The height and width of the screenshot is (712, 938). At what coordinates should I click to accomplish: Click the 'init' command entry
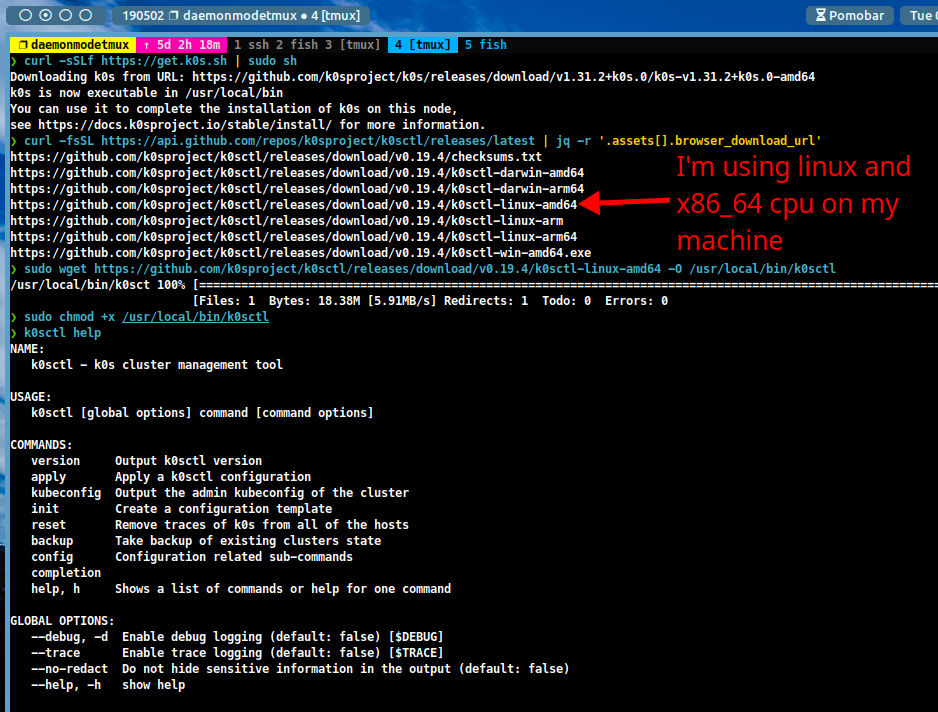[x=45, y=509]
